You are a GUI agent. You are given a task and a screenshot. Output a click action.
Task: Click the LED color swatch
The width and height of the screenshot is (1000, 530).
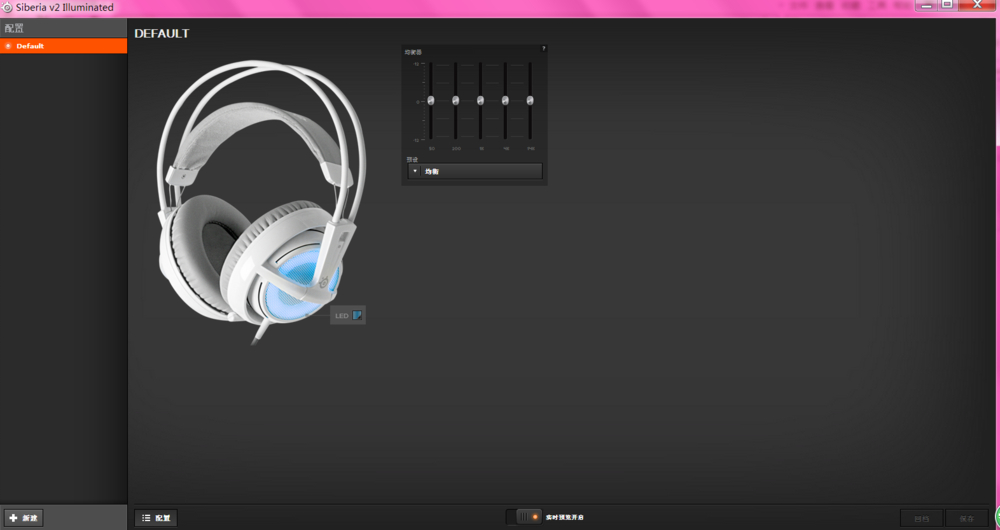pyautogui.click(x=357, y=315)
